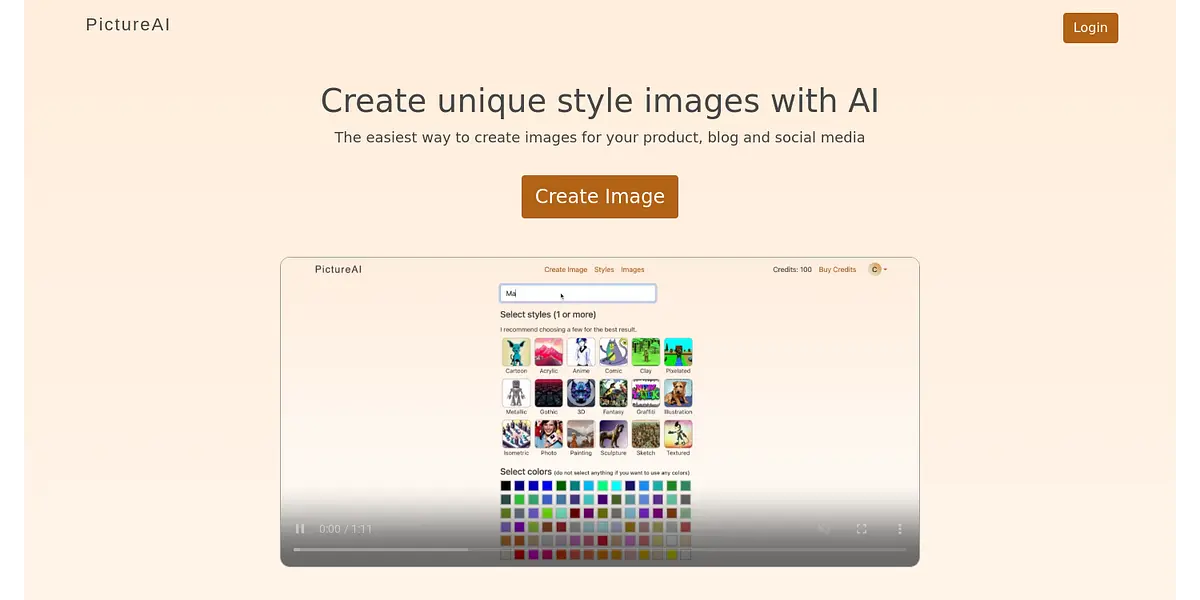This screenshot has height=600, width=1200.
Task: Select the Sculpture style icon
Action: [x=613, y=434]
